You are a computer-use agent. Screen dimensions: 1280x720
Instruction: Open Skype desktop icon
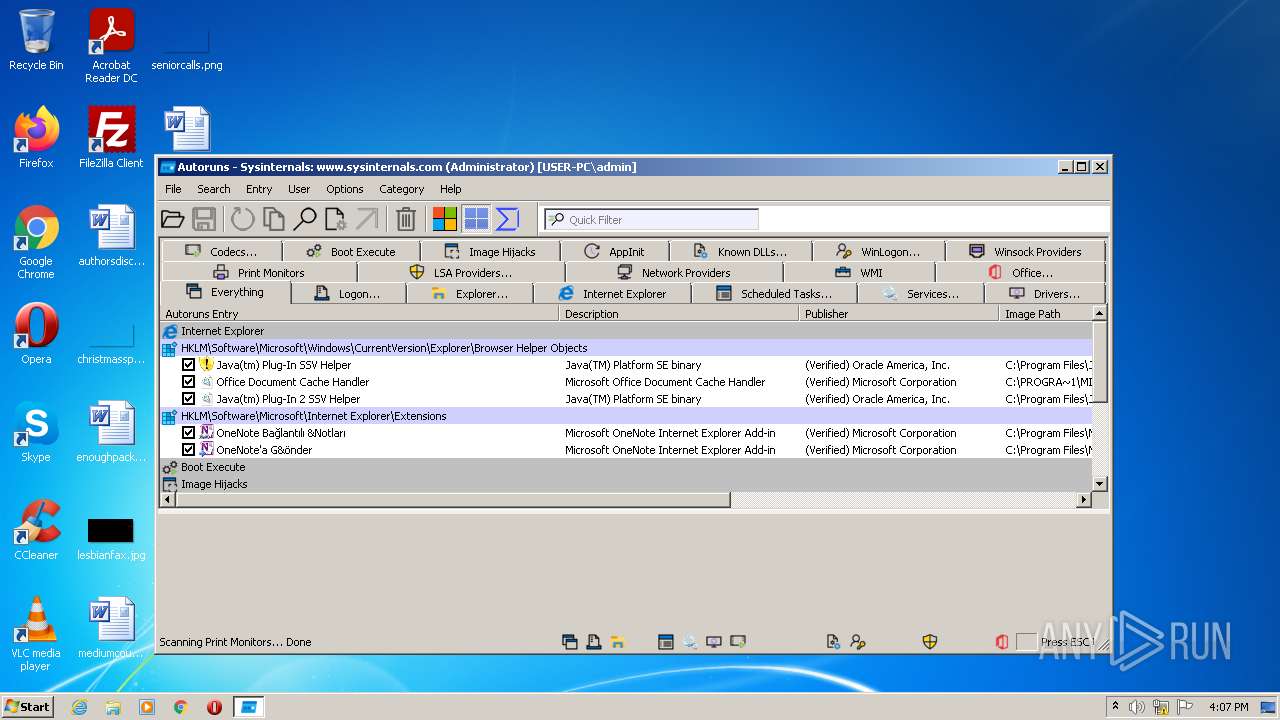(x=36, y=432)
